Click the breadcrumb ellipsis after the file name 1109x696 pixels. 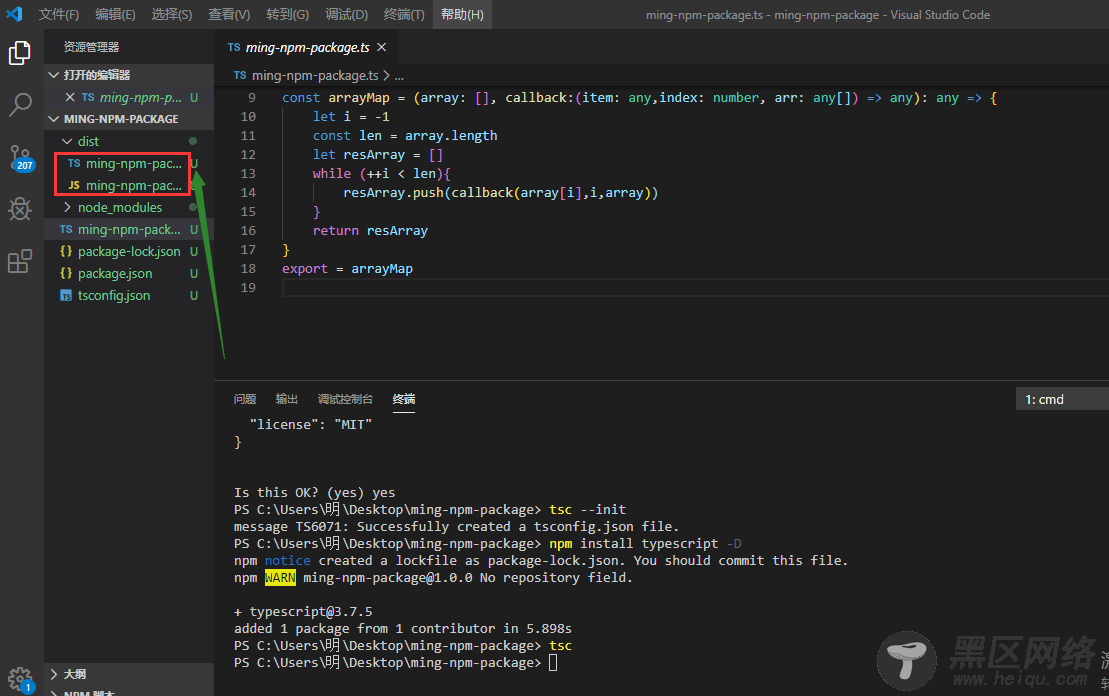click(399, 75)
